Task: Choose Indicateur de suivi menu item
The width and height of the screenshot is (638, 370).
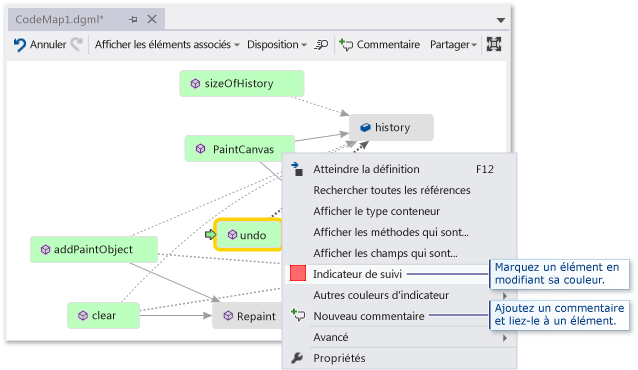Action: click(387, 274)
